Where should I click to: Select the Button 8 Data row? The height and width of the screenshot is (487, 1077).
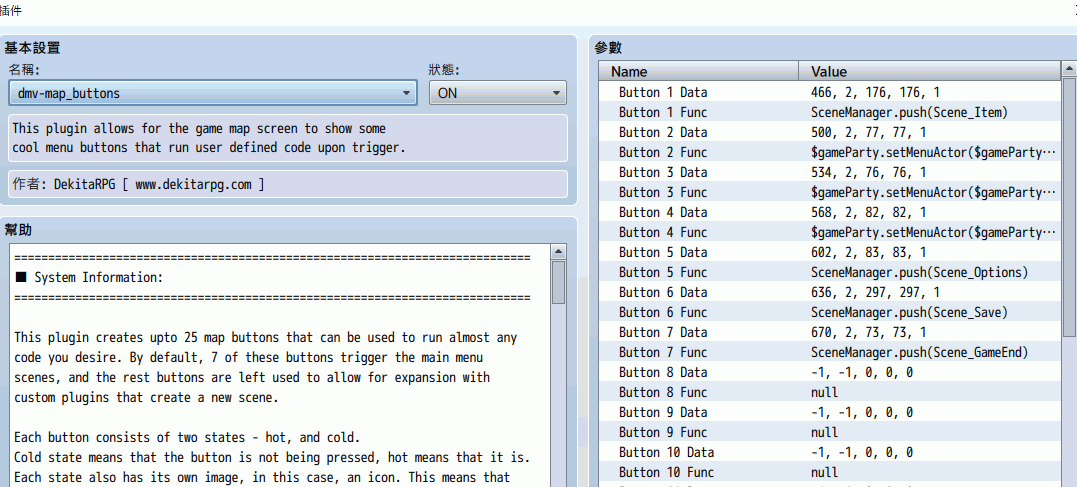(830, 372)
